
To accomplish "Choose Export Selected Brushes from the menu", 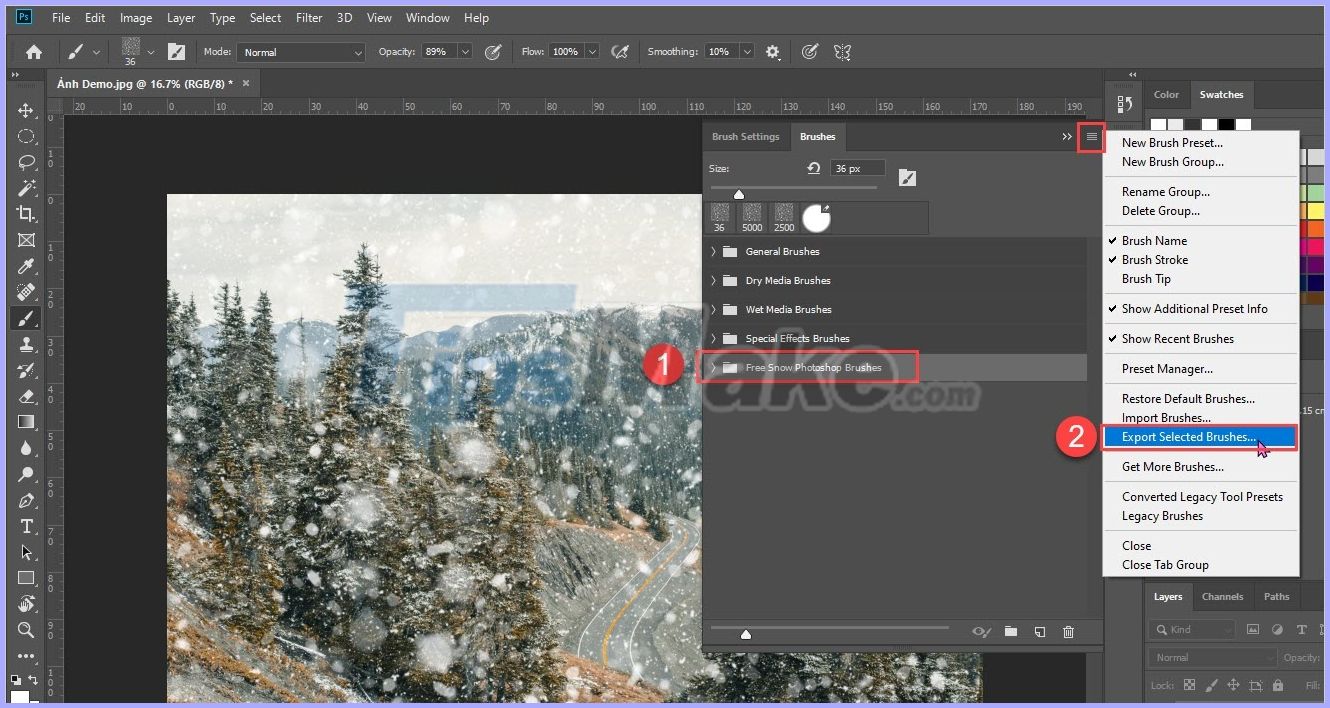I will [1189, 437].
